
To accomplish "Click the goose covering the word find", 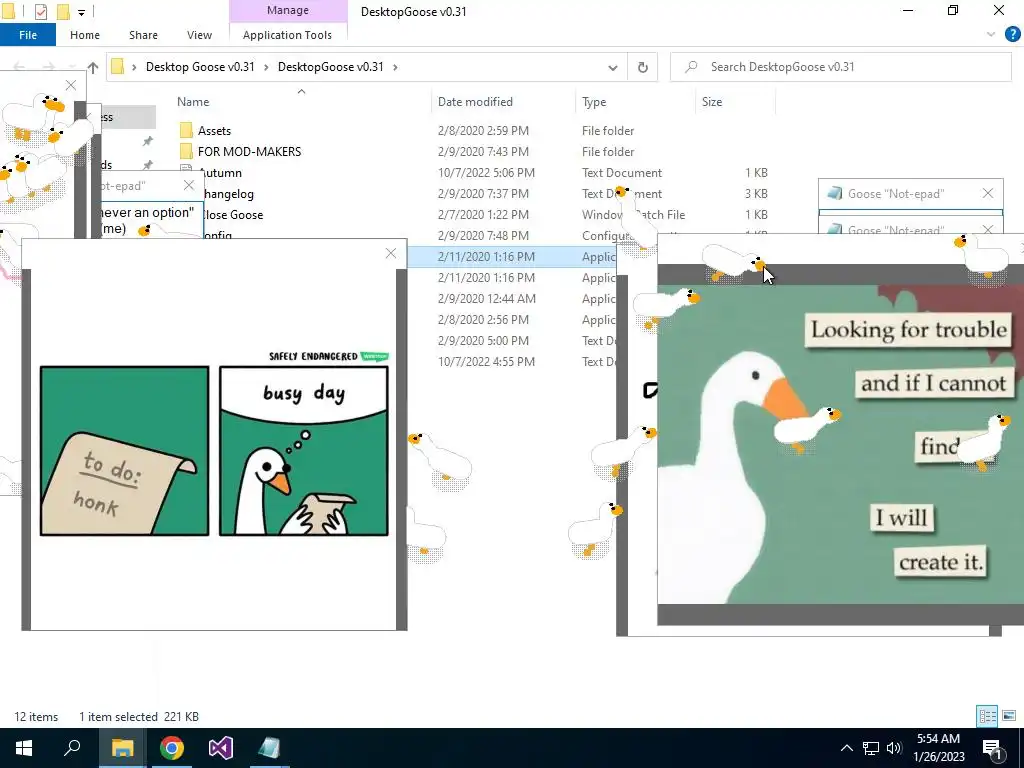I will (x=982, y=442).
